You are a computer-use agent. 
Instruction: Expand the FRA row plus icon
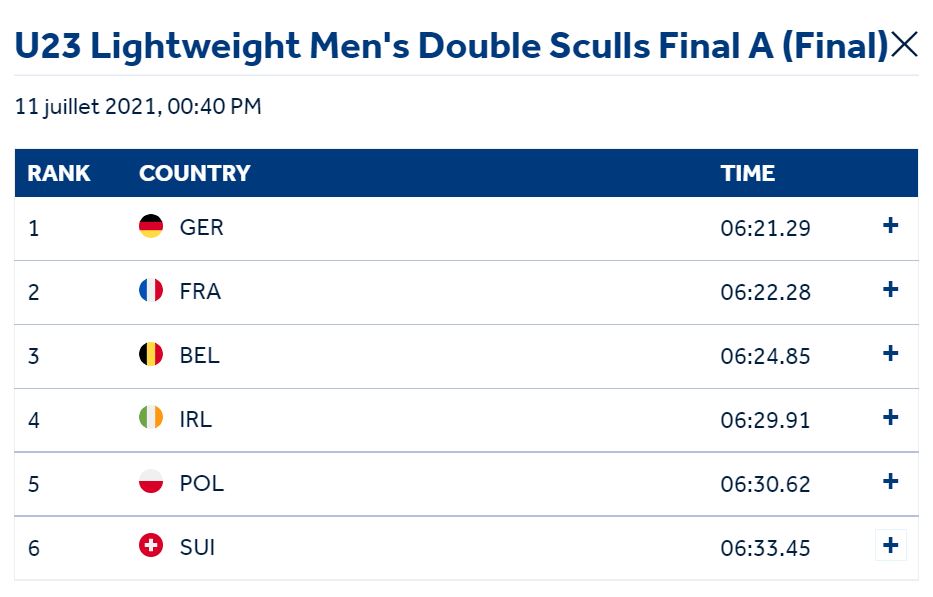click(890, 290)
